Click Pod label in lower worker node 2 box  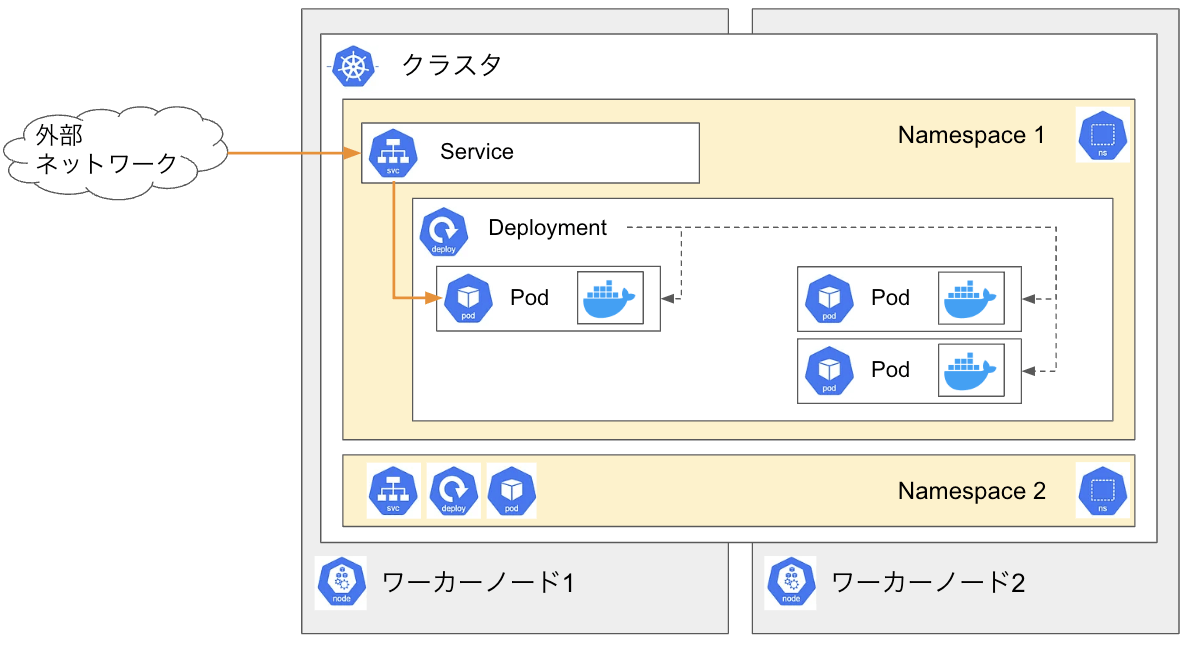point(890,369)
